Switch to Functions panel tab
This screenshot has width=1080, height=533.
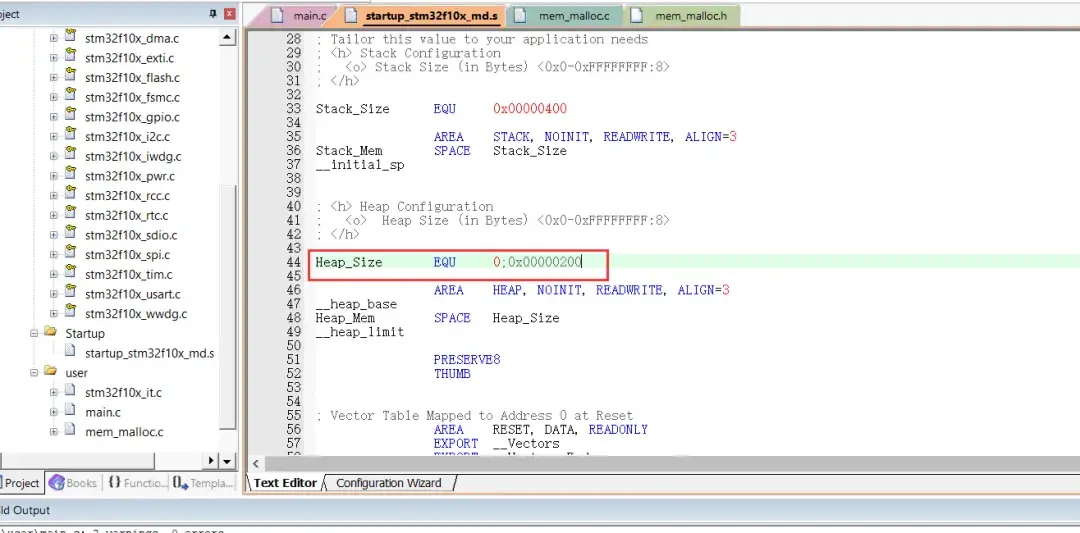pyautogui.click(x=137, y=483)
